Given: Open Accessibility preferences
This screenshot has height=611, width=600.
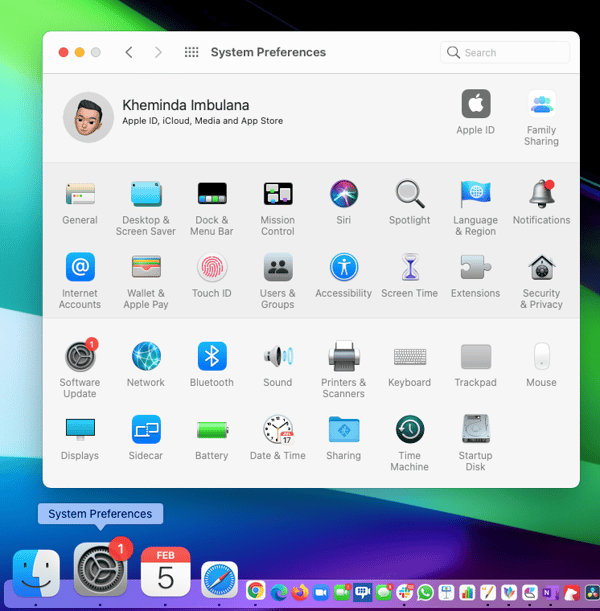Looking at the screenshot, I should (x=344, y=275).
